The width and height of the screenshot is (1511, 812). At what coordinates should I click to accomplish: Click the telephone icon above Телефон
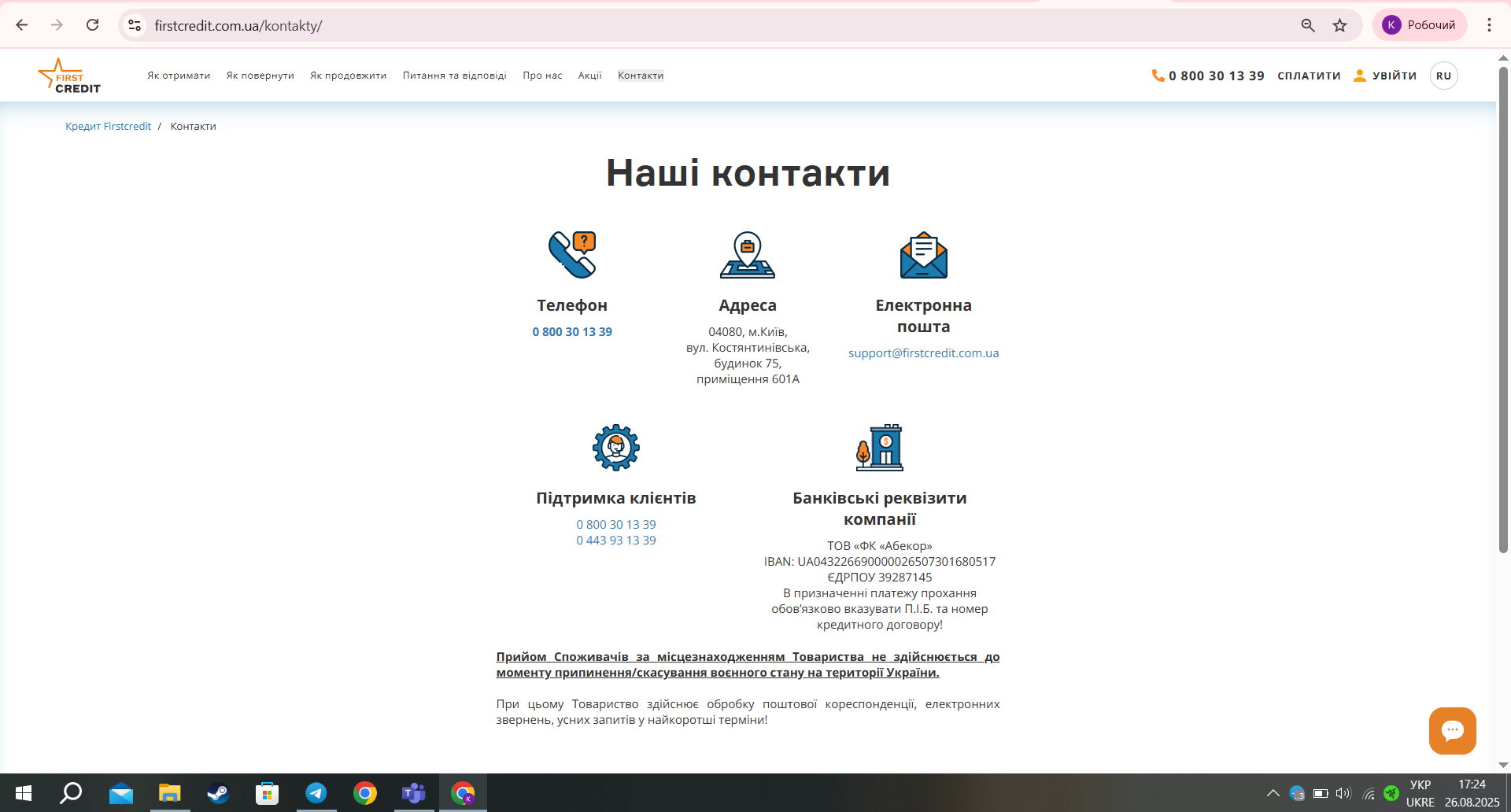(572, 254)
